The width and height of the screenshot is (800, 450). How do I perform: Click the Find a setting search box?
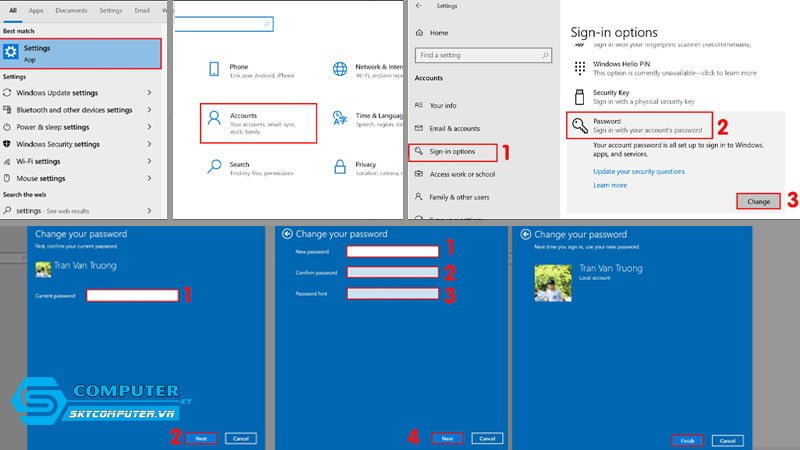pos(483,55)
